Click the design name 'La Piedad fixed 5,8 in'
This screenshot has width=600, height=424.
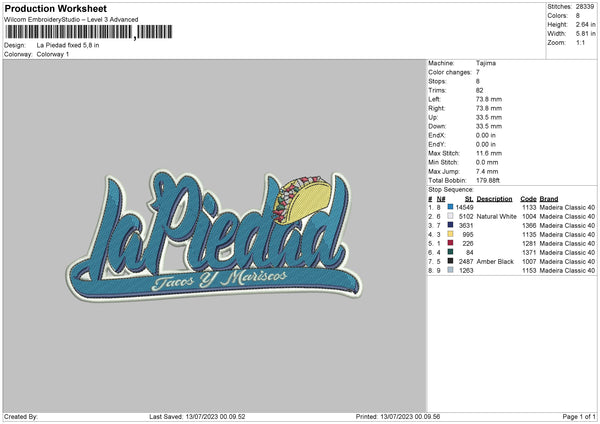[x=68, y=45]
